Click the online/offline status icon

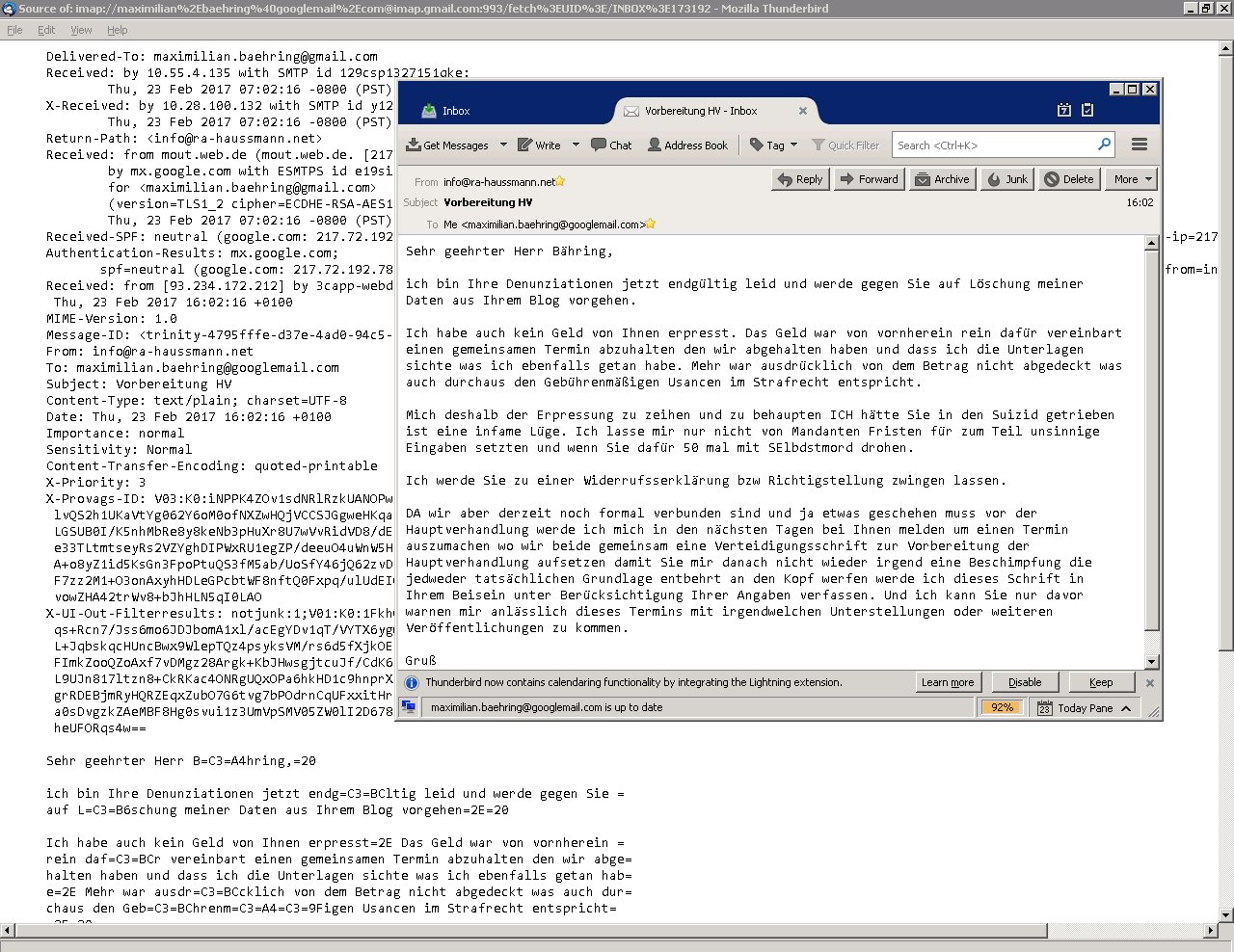click(x=409, y=707)
